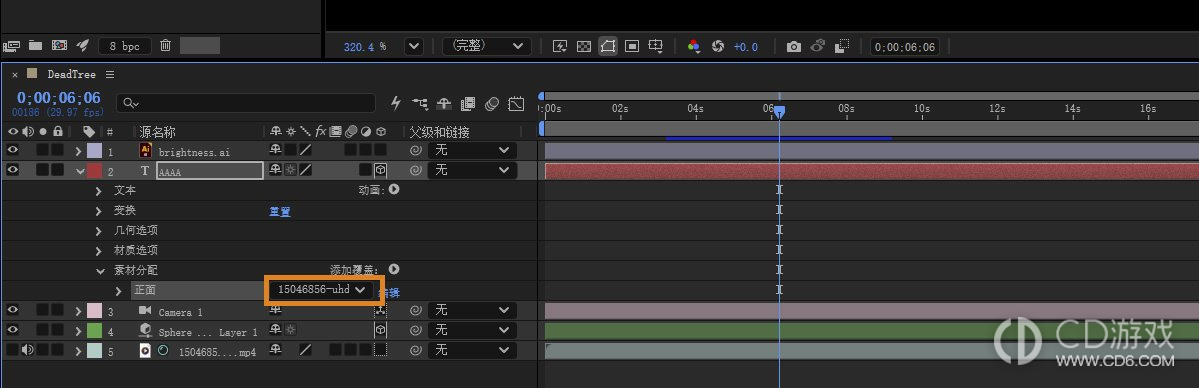Toggle the Hide Shy Layers switch
1199x388 pixels.
pos(444,103)
